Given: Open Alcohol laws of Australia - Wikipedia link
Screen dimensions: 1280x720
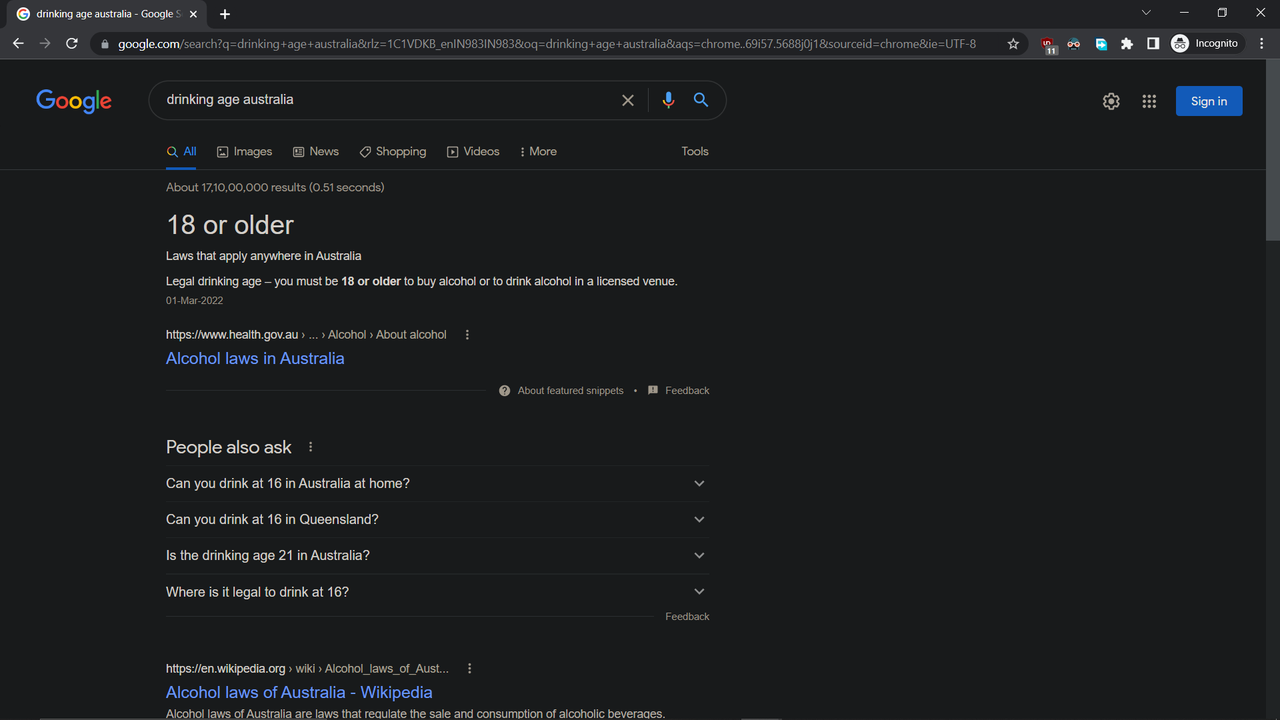Looking at the screenshot, I should click(x=299, y=693).
